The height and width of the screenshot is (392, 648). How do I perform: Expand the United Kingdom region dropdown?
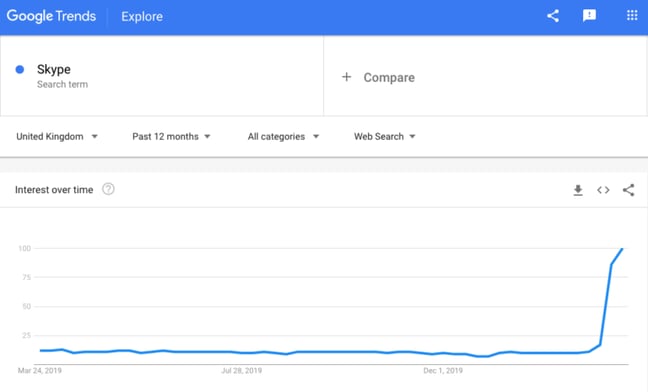tap(57, 137)
